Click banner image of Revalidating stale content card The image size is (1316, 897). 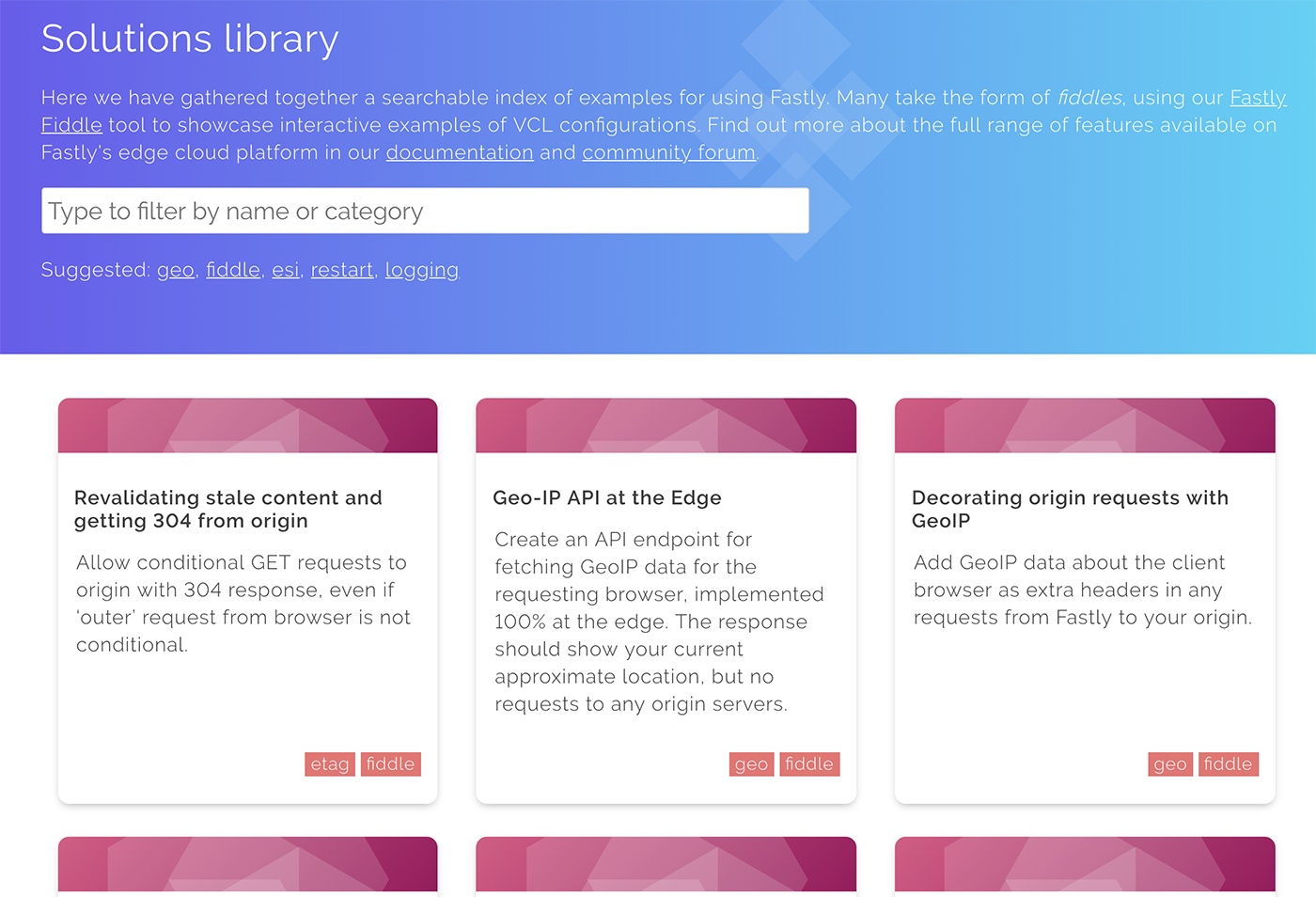click(x=248, y=425)
